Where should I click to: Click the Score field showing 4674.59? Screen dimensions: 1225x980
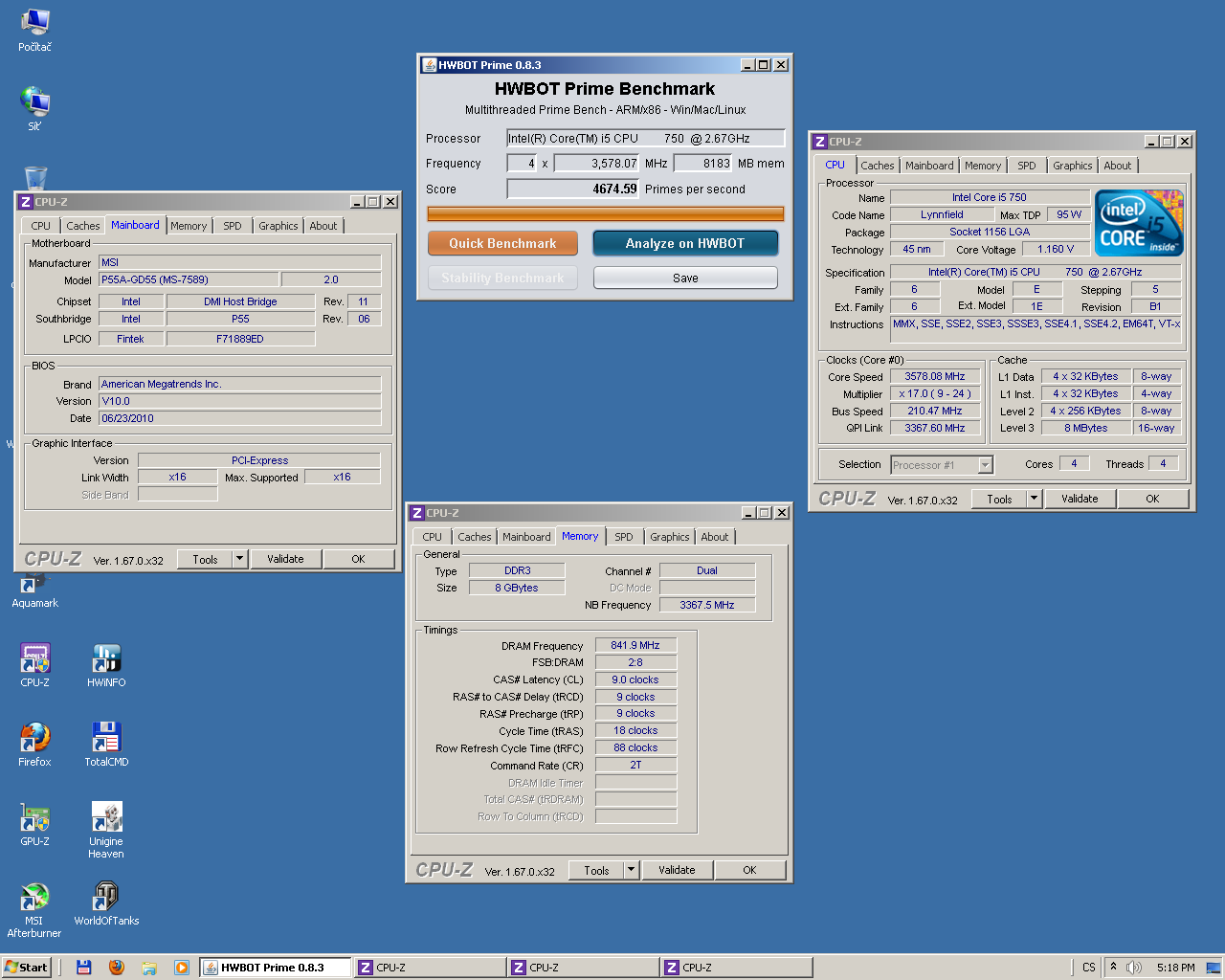573,189
